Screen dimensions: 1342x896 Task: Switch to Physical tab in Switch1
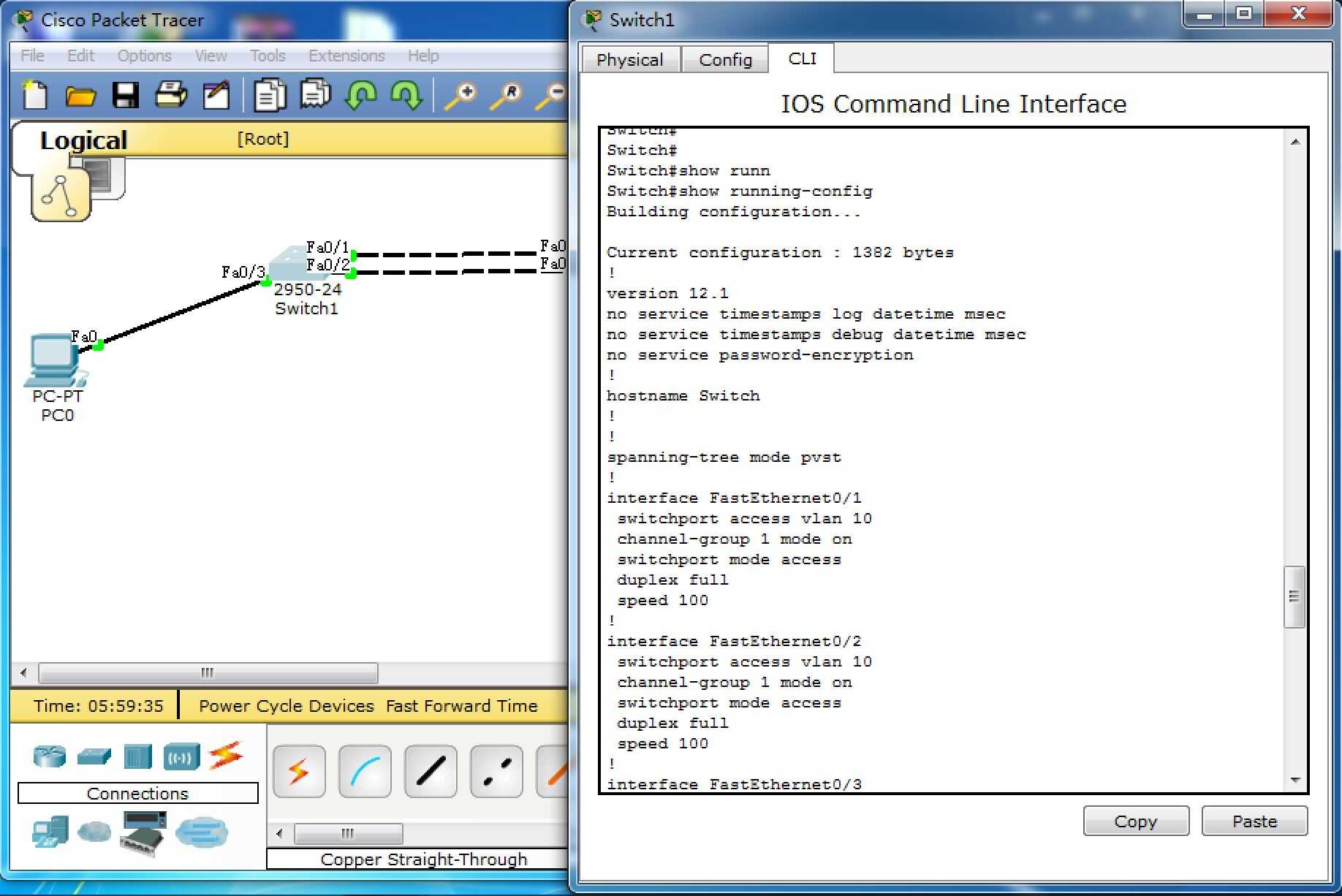coord(630,60)
